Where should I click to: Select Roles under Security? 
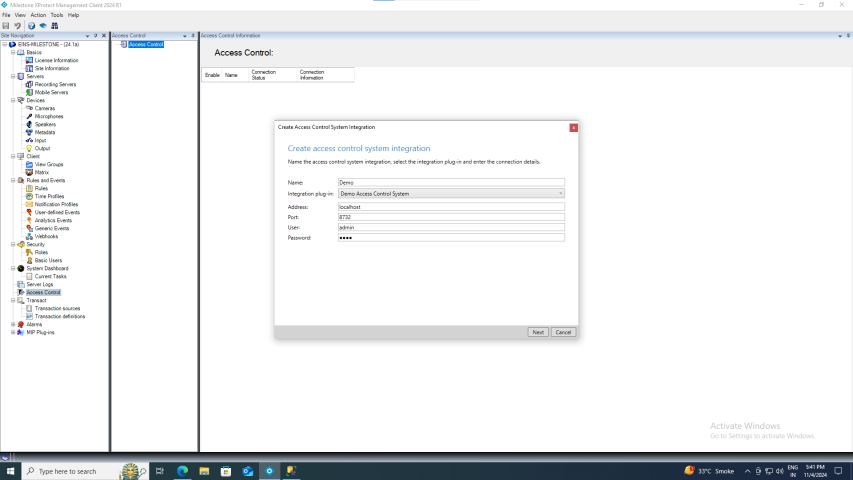click(41, 252)
